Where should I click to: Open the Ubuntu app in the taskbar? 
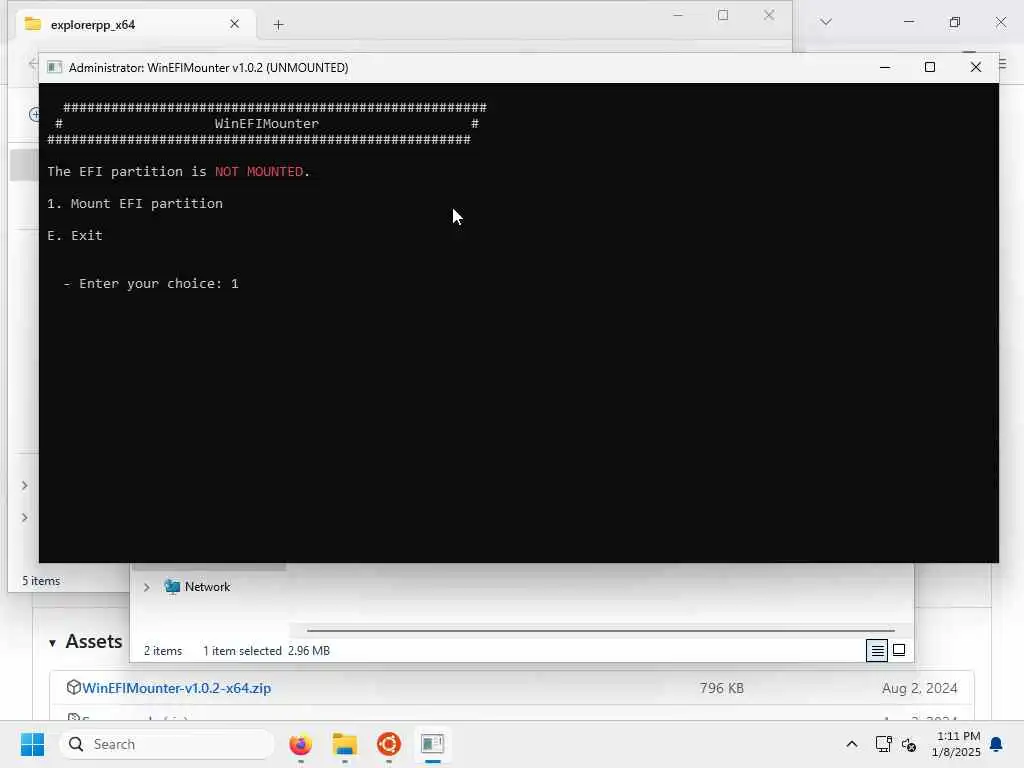pos(389,744)
